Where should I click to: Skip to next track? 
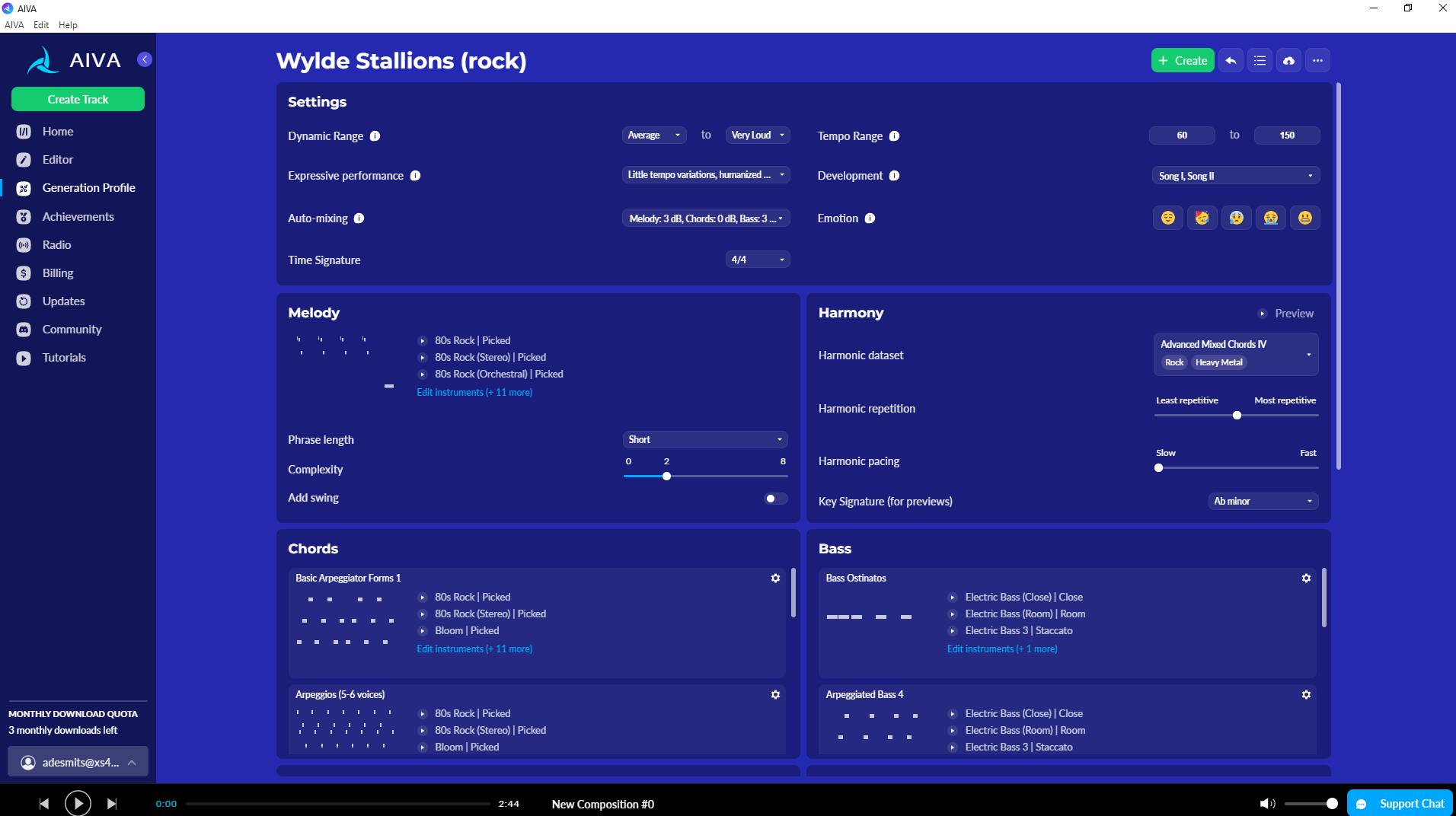[x=112, y=804]
